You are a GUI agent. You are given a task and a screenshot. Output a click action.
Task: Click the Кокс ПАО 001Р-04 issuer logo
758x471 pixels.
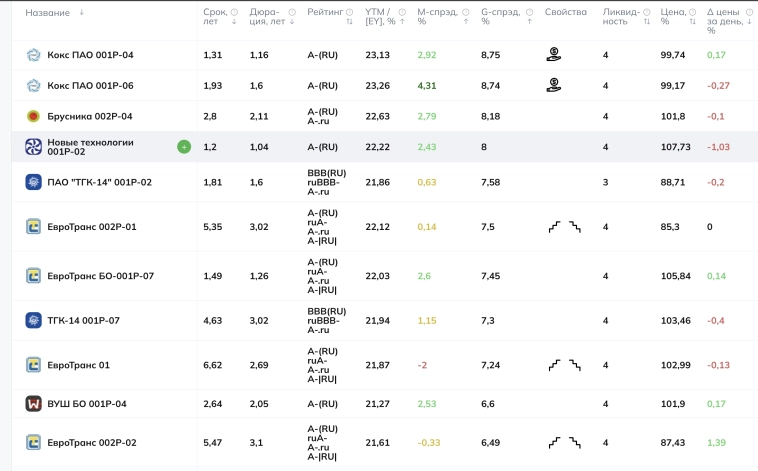coord(33,55)
